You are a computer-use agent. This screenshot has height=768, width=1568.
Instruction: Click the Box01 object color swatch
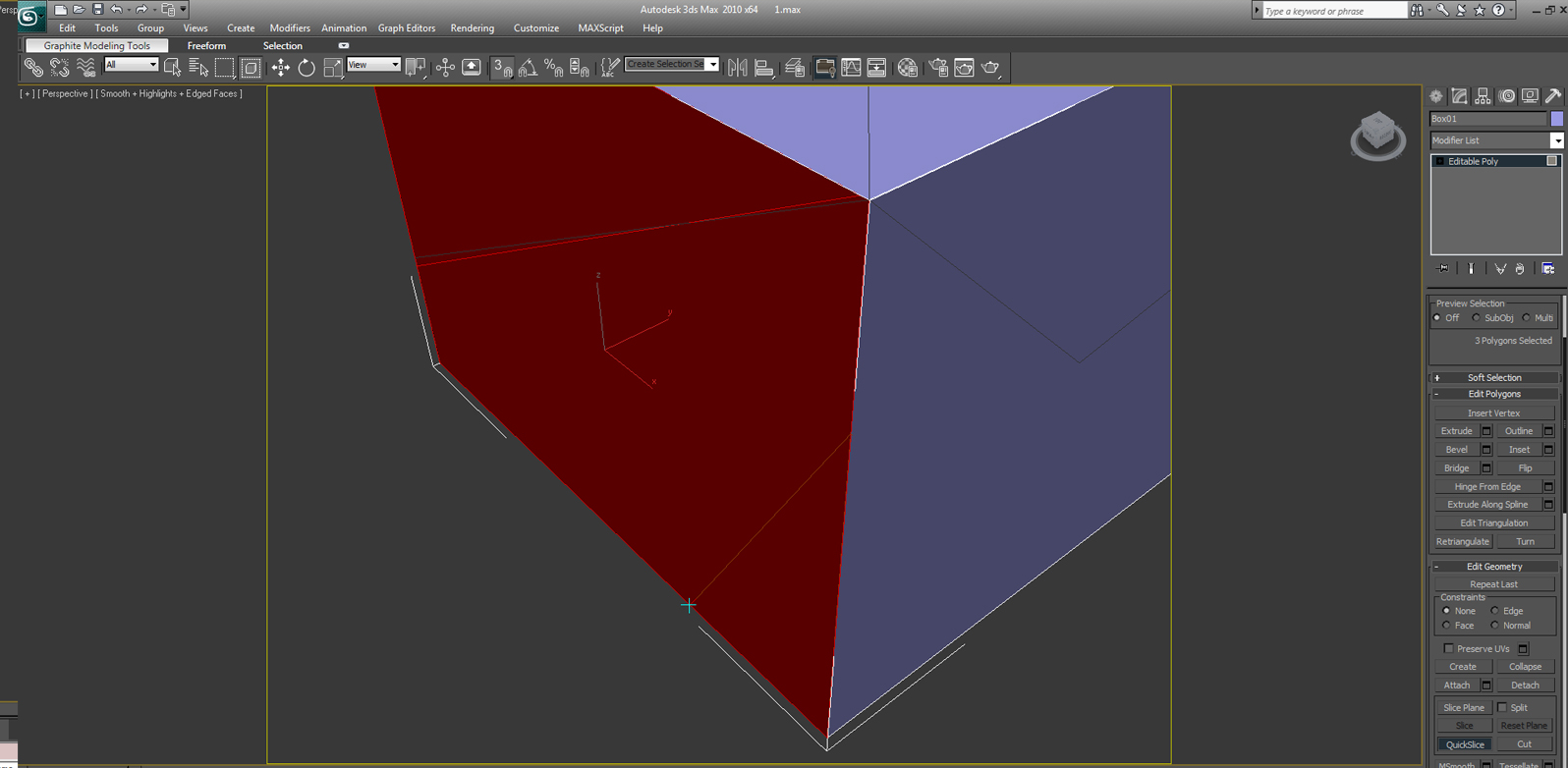1557,119
